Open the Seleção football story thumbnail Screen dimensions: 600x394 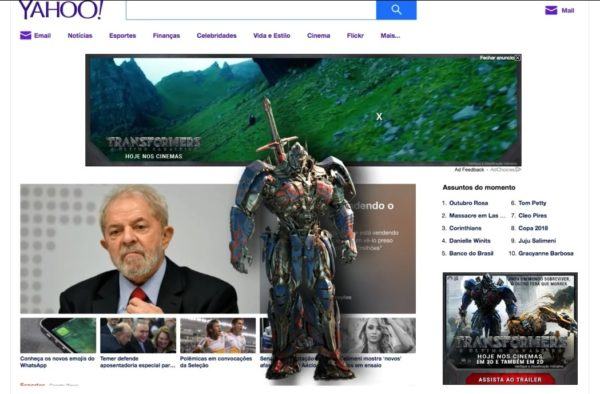(x=218, y=335)
